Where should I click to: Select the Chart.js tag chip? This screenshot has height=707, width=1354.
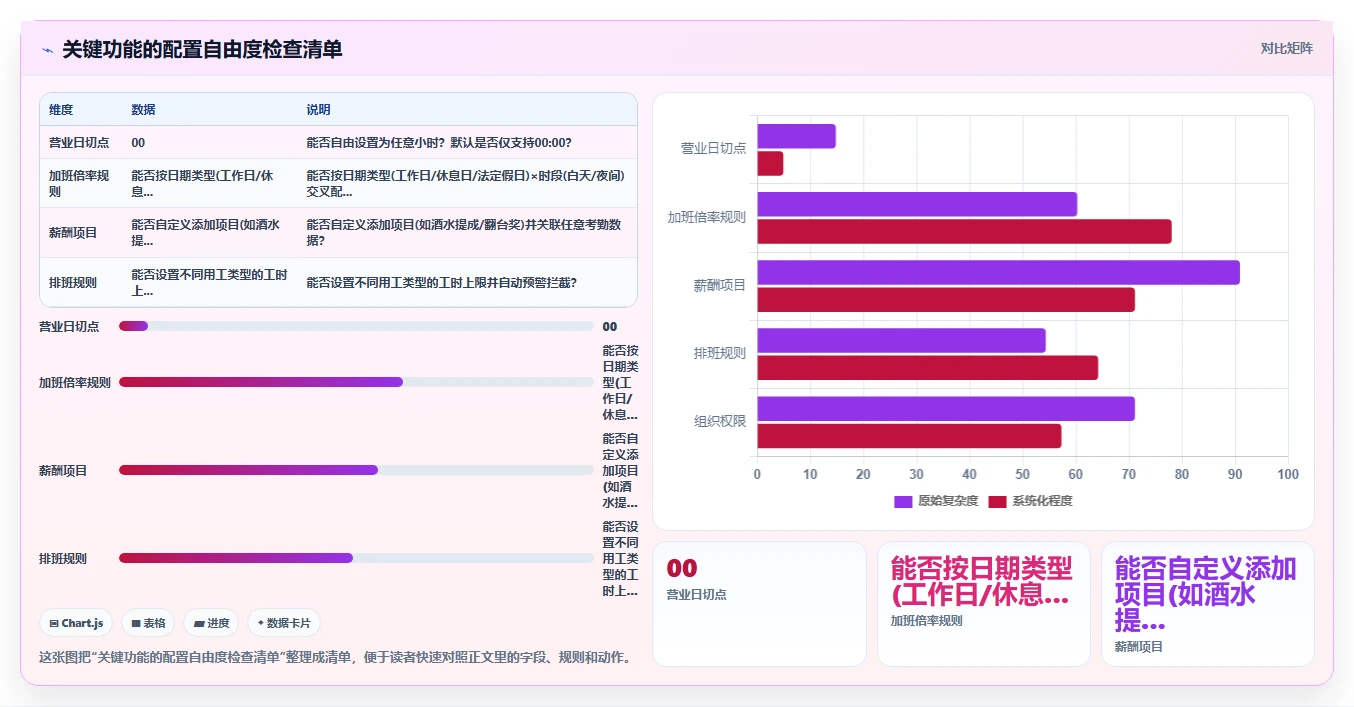pyautogui.click(x=76, y=623)
